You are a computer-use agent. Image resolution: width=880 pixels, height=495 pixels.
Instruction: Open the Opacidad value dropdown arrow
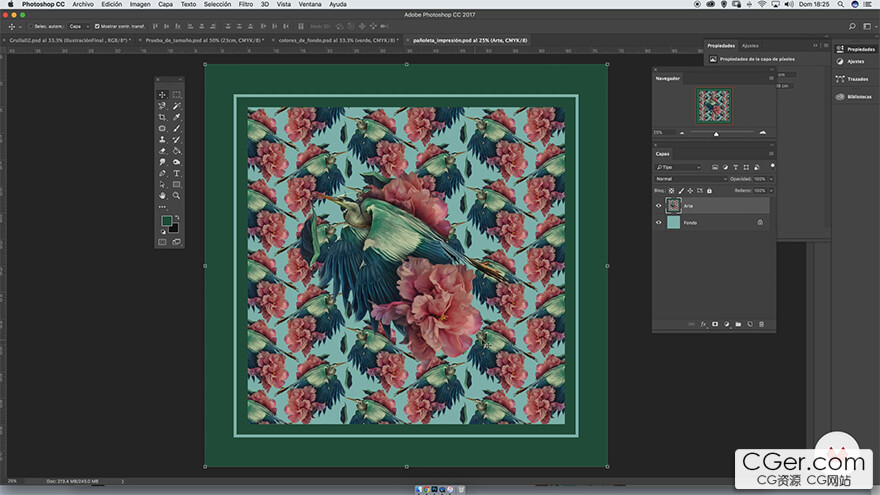771,179
